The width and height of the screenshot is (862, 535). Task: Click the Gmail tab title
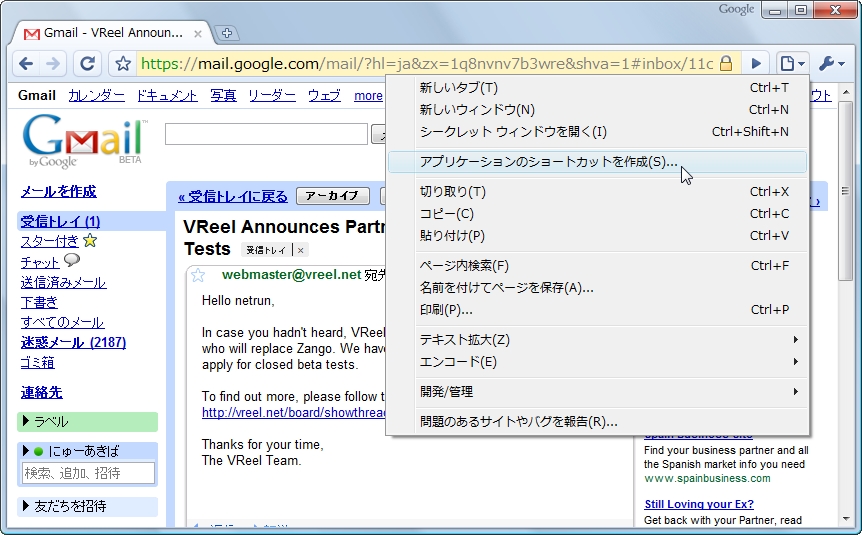pos(113,33)
